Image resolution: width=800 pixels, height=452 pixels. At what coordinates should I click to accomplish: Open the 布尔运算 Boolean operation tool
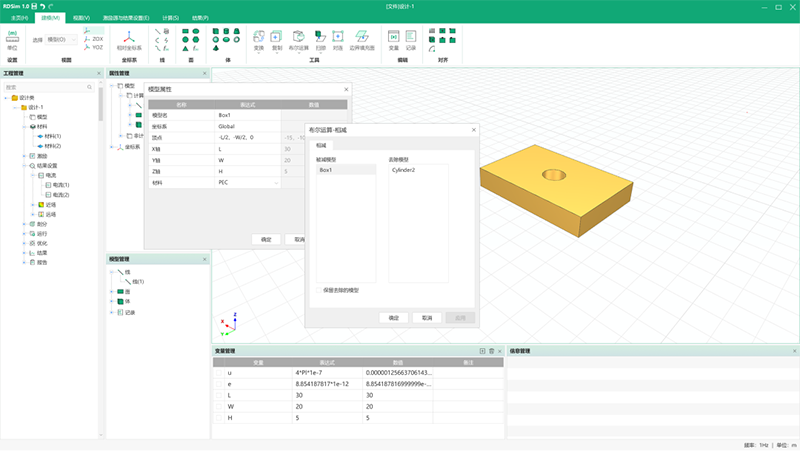tap(298, 38)
